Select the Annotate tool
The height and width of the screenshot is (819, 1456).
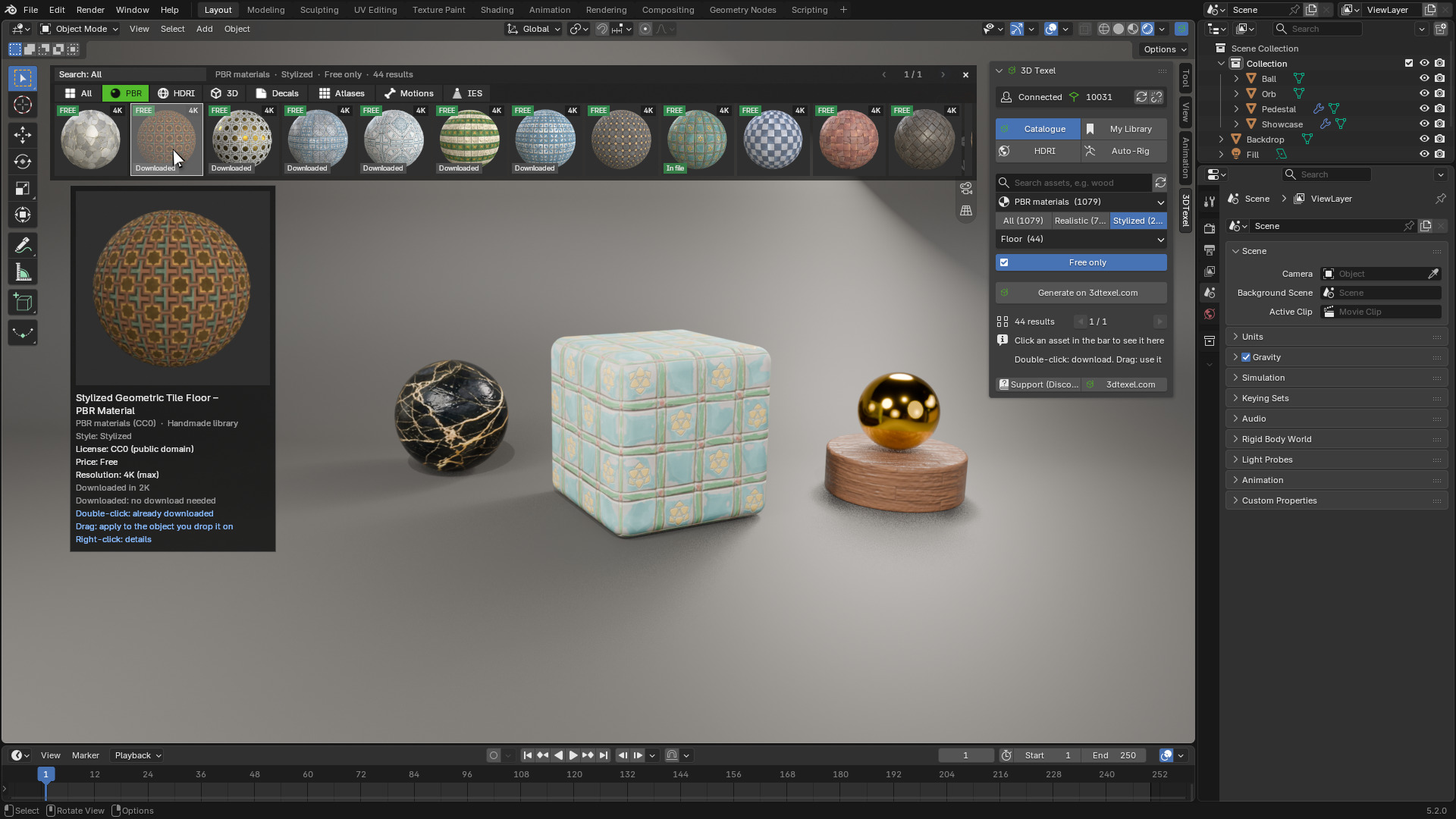pyautogui.click(x=23, y=246)
